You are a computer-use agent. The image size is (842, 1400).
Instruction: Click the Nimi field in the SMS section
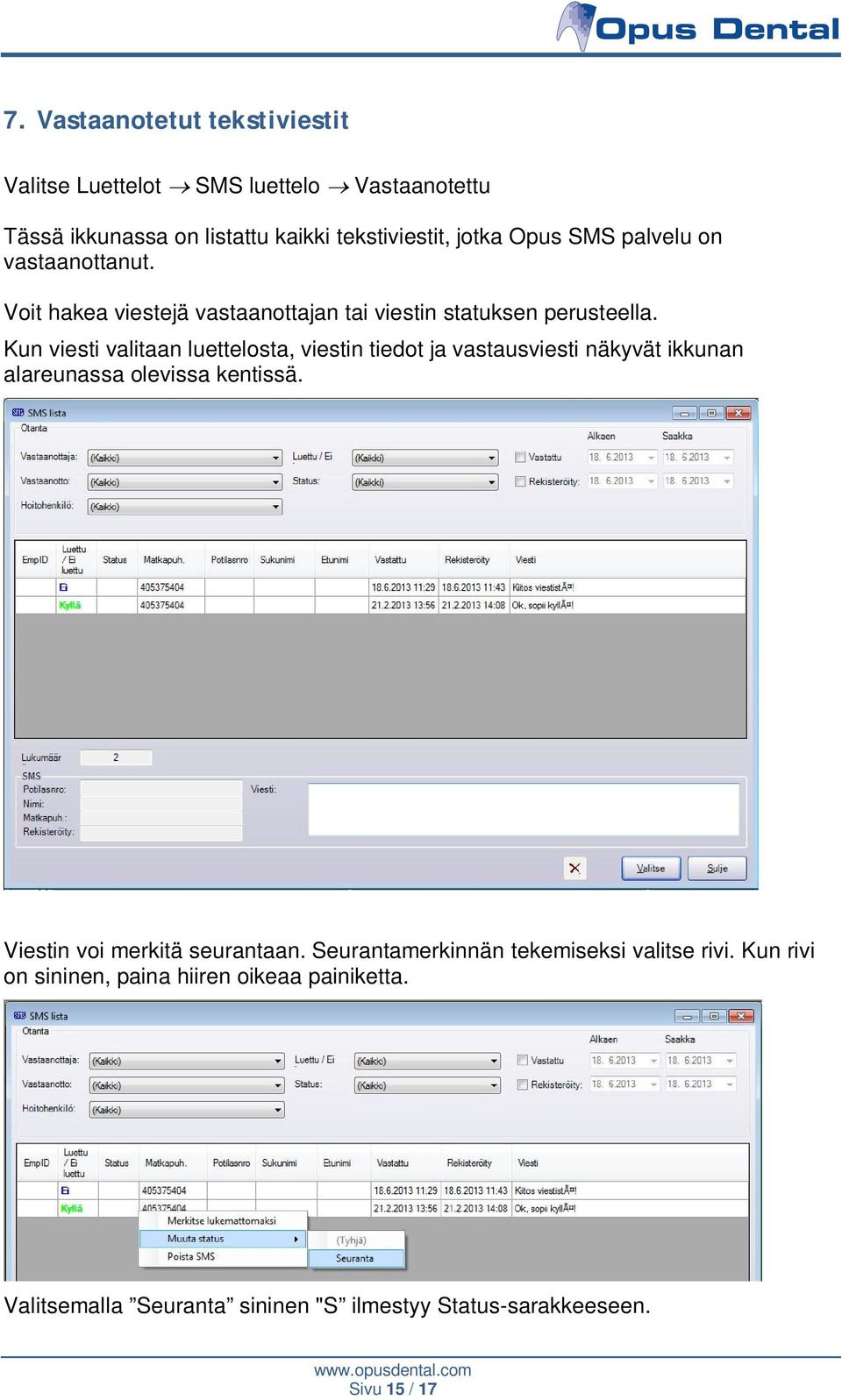(x=161, y=803)
